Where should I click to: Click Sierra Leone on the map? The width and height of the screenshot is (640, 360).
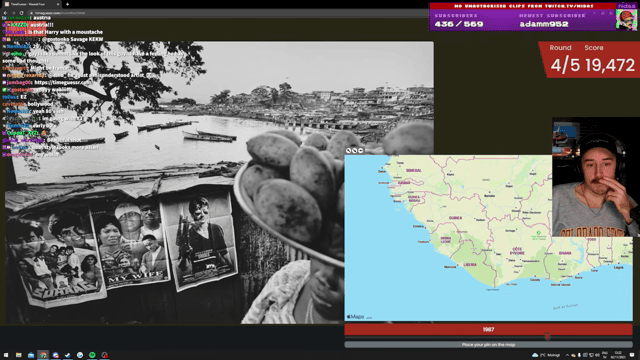click(446, 240)
